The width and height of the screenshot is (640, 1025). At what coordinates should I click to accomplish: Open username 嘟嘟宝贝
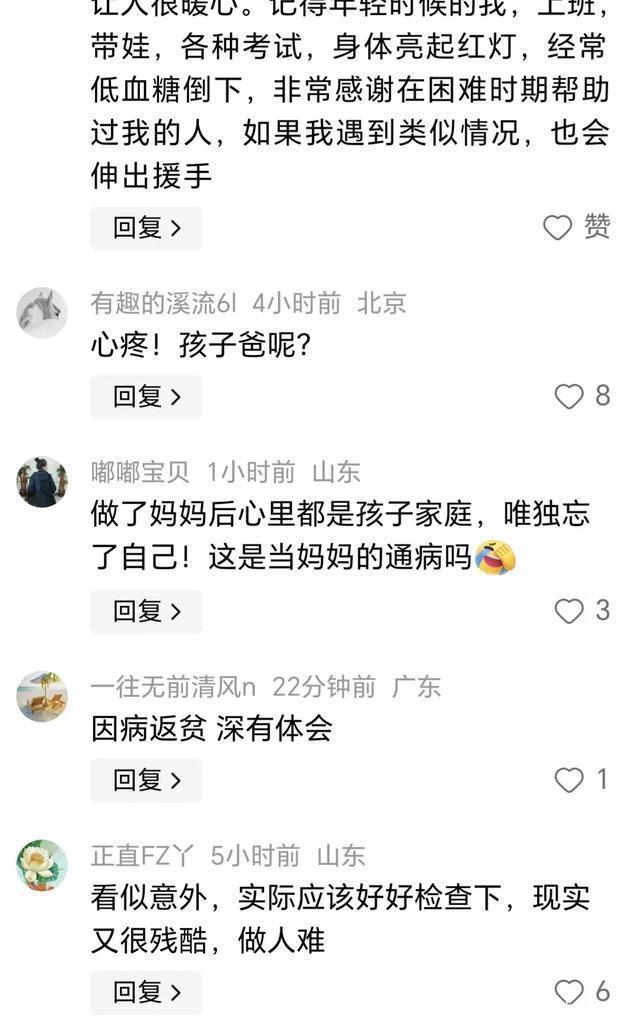140,472
